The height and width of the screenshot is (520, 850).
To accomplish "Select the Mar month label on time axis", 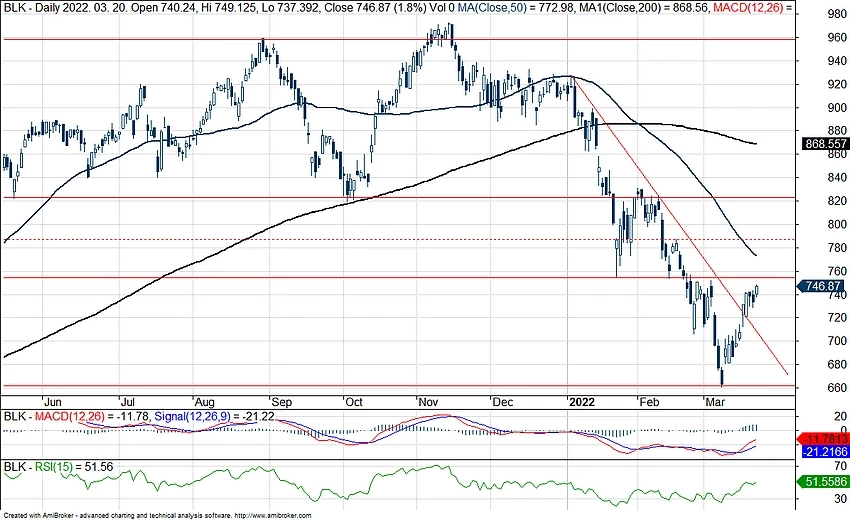I will click(x=715, y=402).
